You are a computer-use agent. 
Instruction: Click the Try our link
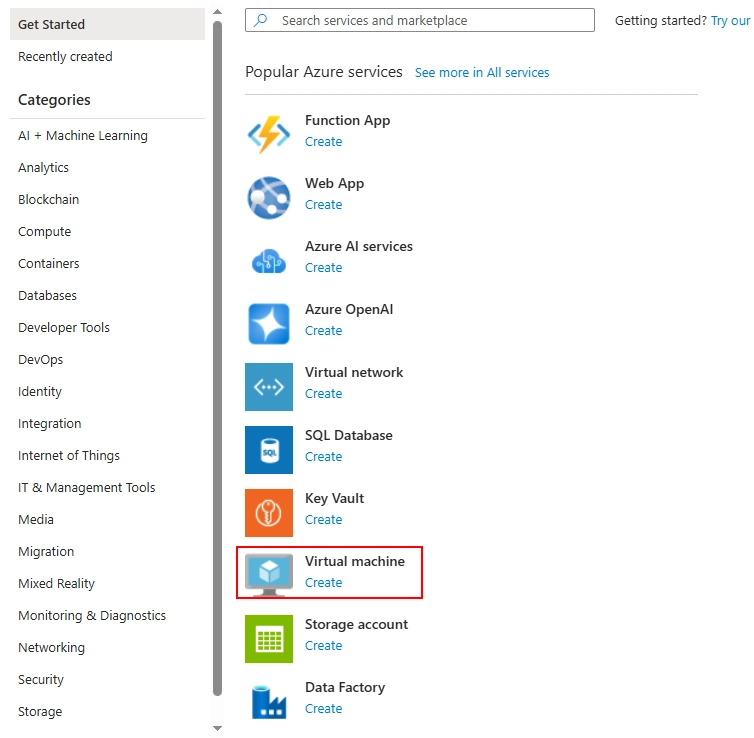[x=730, y=21]
